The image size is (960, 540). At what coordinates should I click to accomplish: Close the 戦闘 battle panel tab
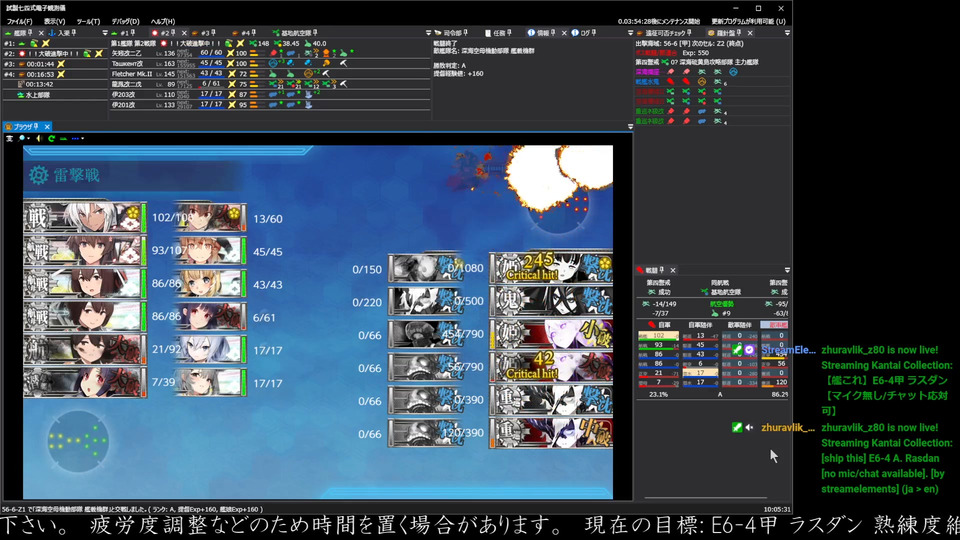pos(672,270)
